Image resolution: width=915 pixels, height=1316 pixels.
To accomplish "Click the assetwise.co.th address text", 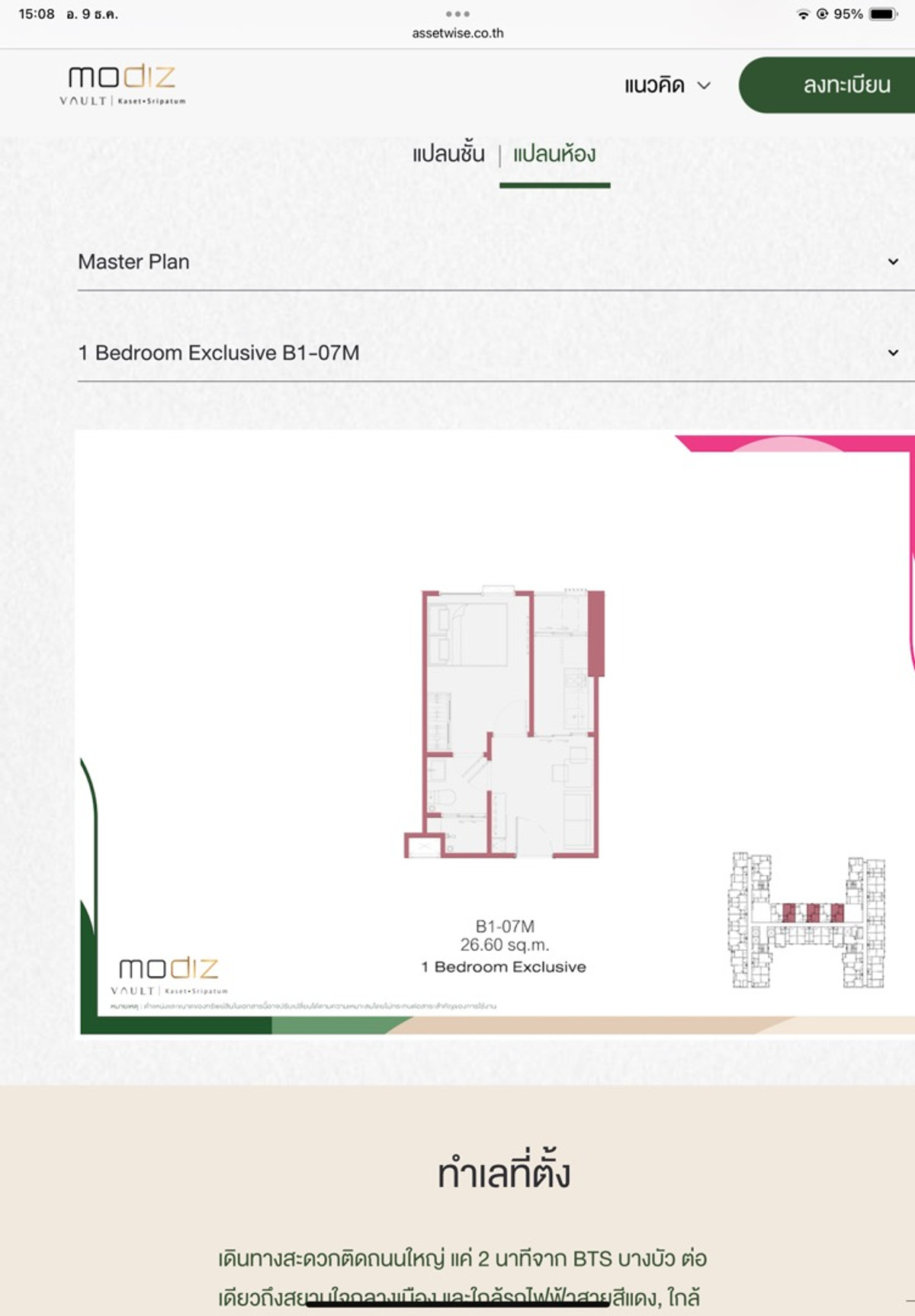I will click(x=457, y=33).
